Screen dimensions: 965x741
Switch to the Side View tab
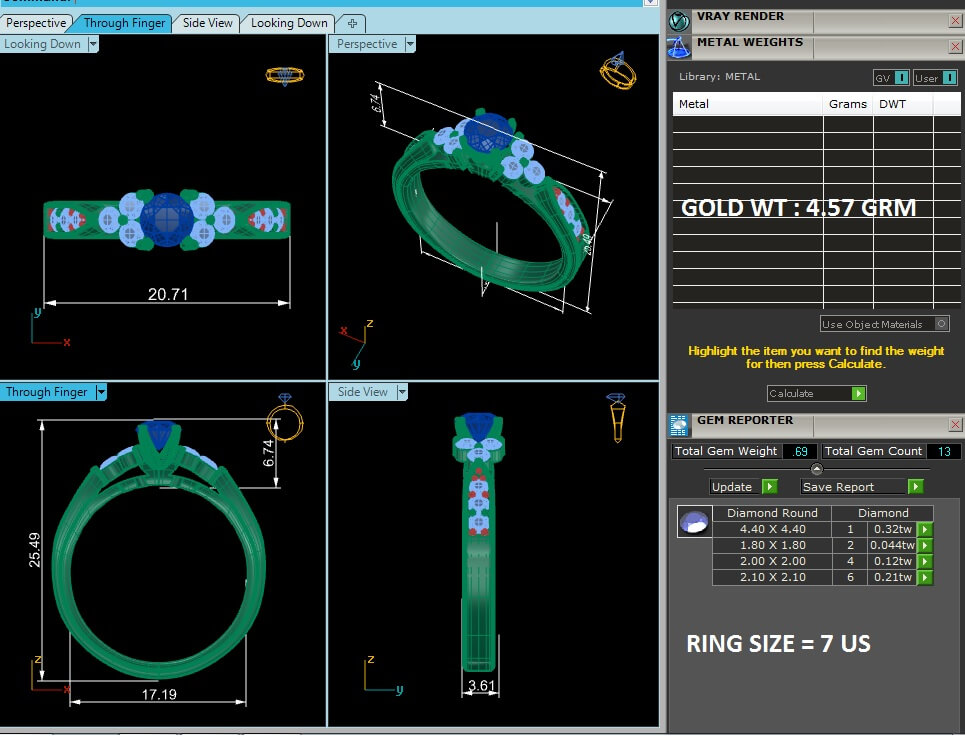[x=207, y=23]
